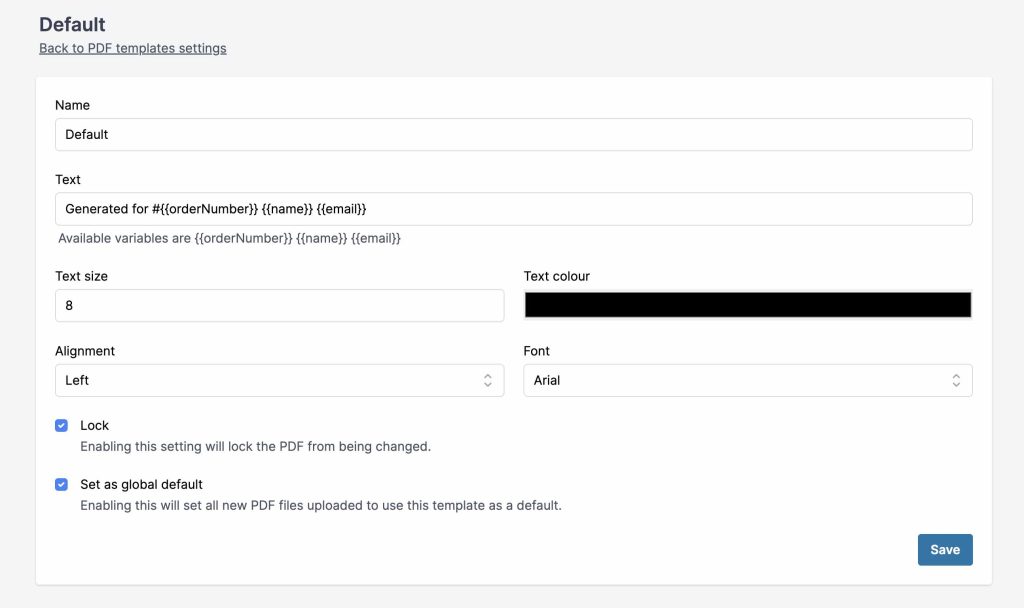Click the Alignment dropdown chevron arrows

(x=487, y=380)
